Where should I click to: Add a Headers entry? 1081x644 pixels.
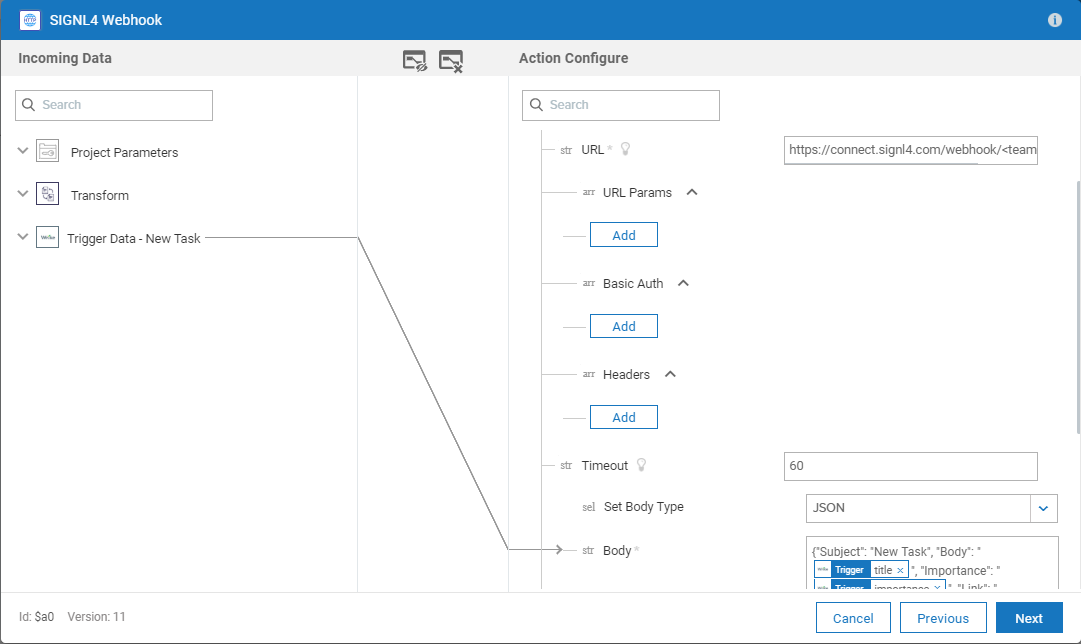624,417
